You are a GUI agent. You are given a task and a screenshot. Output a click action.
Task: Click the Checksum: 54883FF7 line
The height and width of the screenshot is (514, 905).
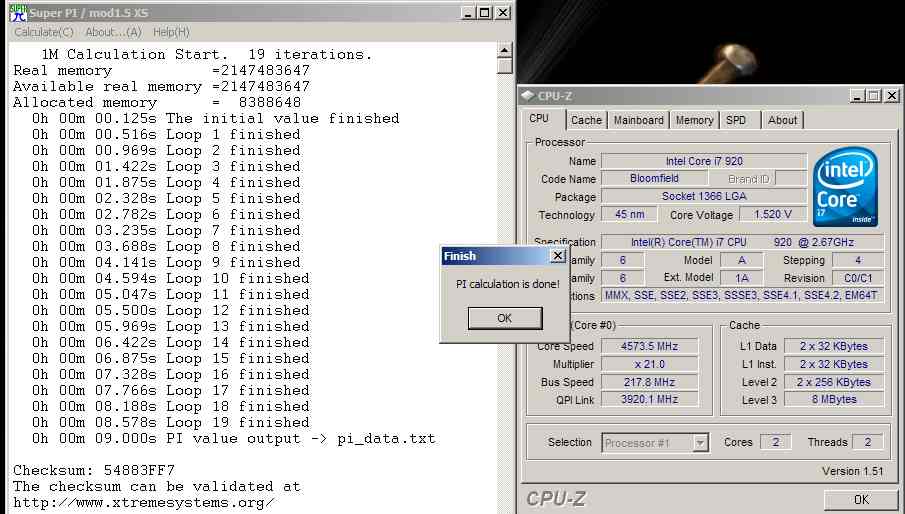(x=94, y=470)
